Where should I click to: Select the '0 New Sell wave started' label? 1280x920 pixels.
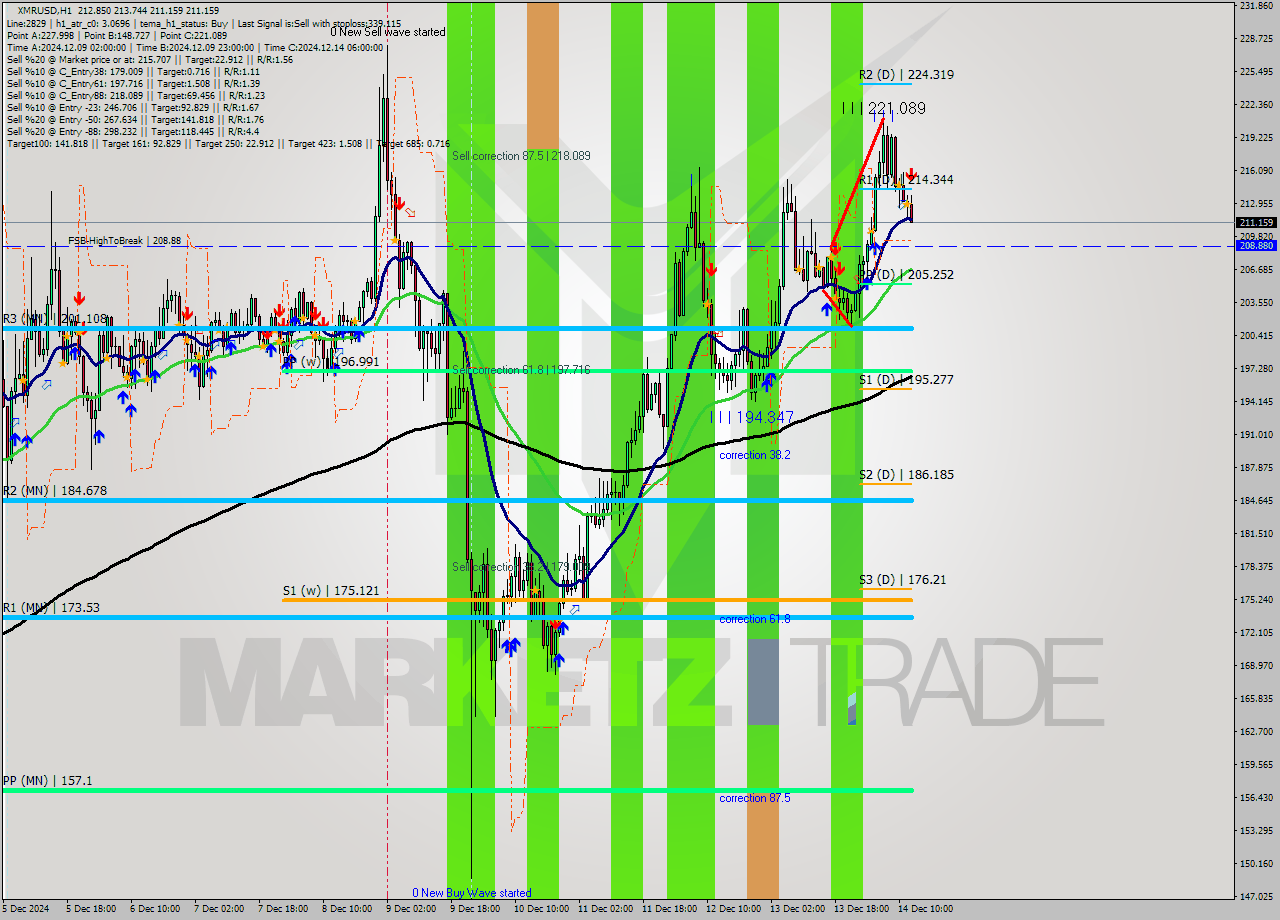[x=388, y=32]
